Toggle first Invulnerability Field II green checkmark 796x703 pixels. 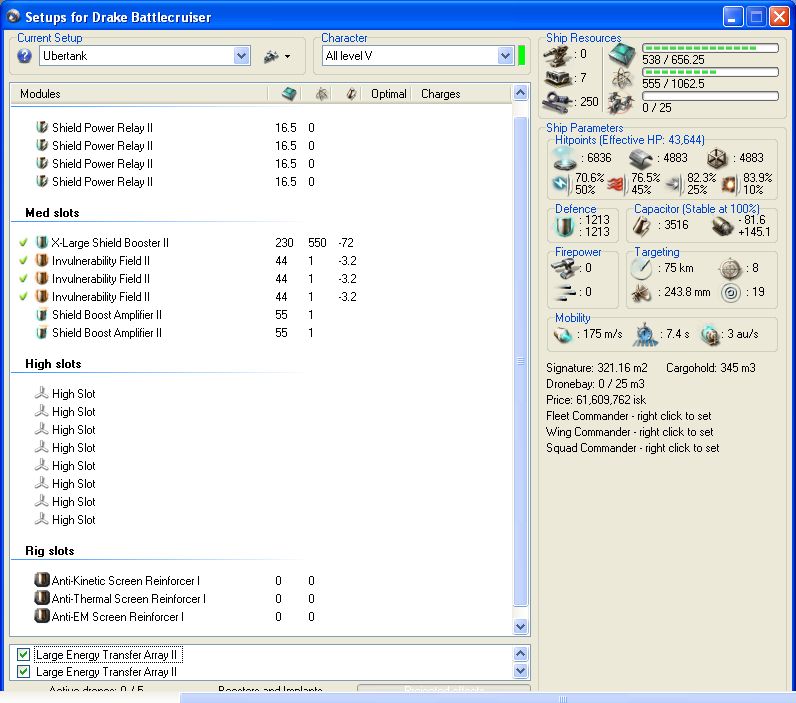pyautogui.click(x=23, y=261)
